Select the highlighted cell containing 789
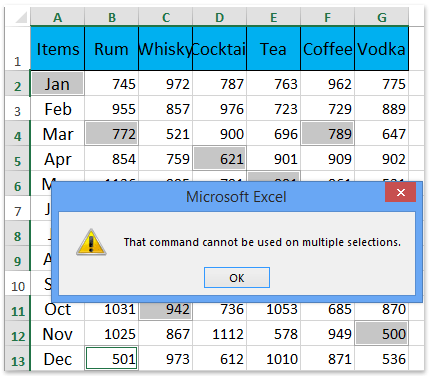 (328, 133)
